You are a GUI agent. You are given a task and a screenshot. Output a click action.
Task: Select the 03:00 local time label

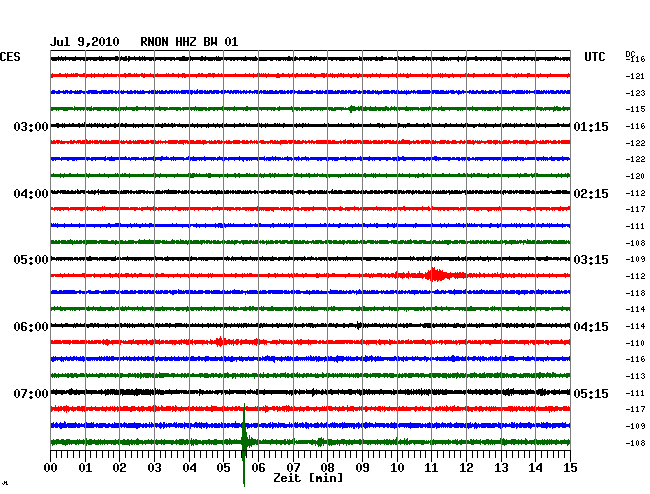pyautogui.click(x=31, y=126)
